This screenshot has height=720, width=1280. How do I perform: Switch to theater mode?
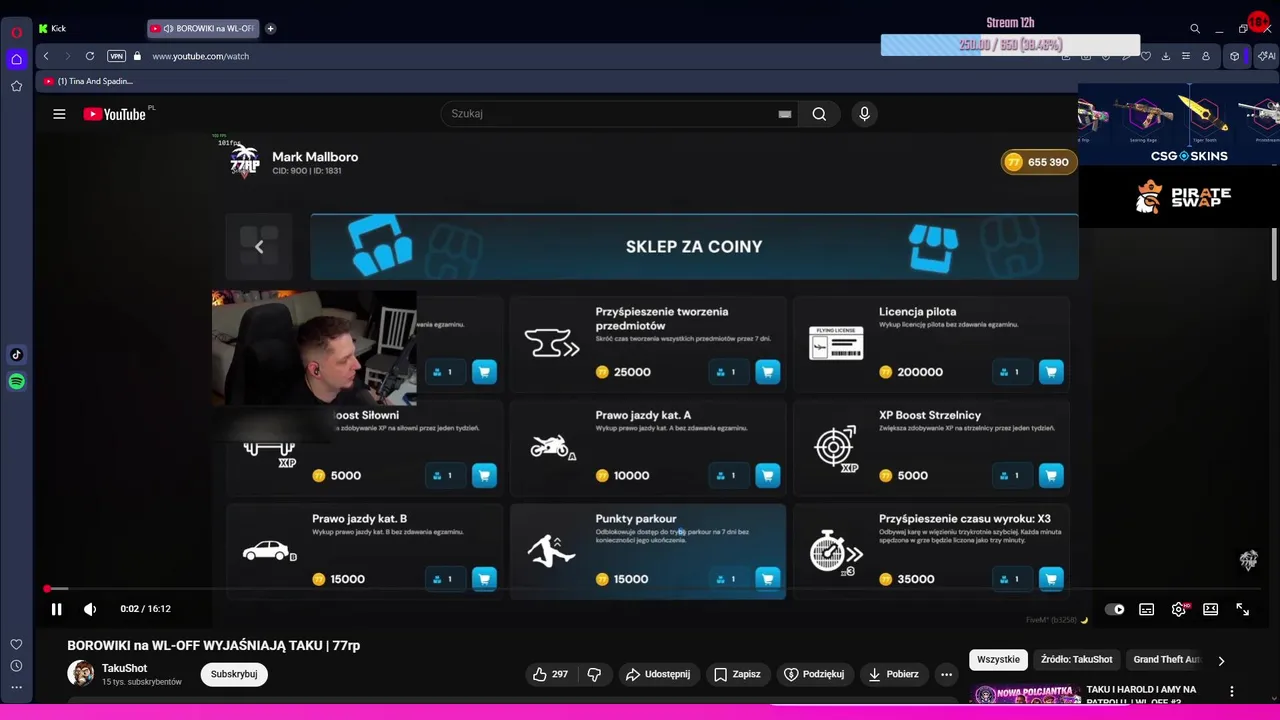click(x=1210, y=609)
